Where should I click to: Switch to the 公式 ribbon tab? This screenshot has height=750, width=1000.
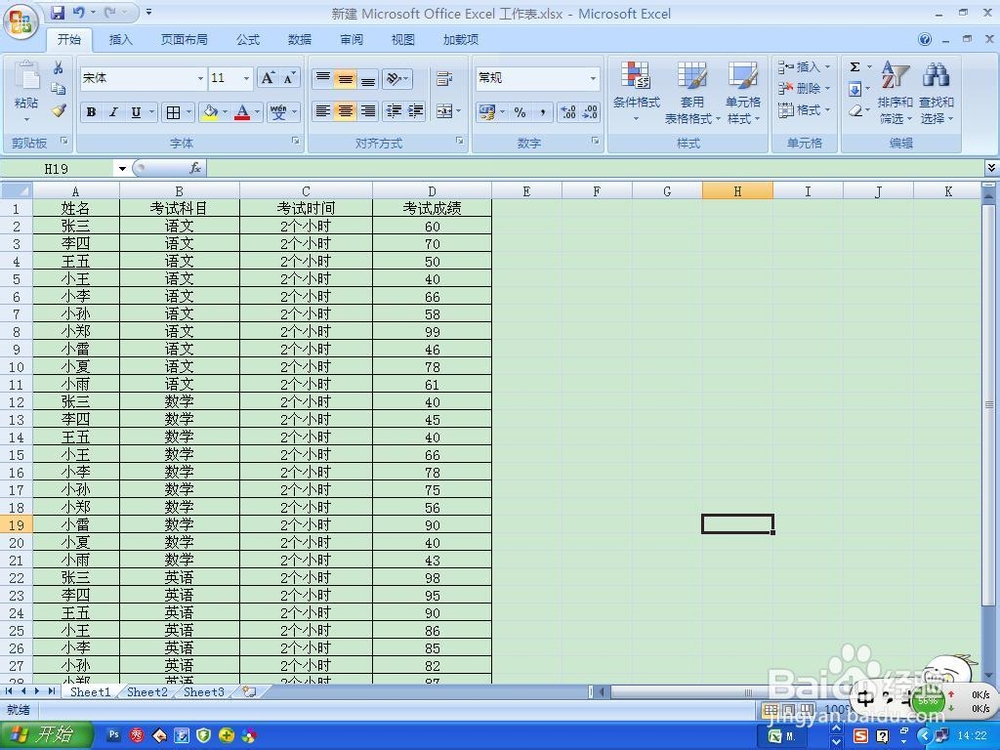point(248,40)
